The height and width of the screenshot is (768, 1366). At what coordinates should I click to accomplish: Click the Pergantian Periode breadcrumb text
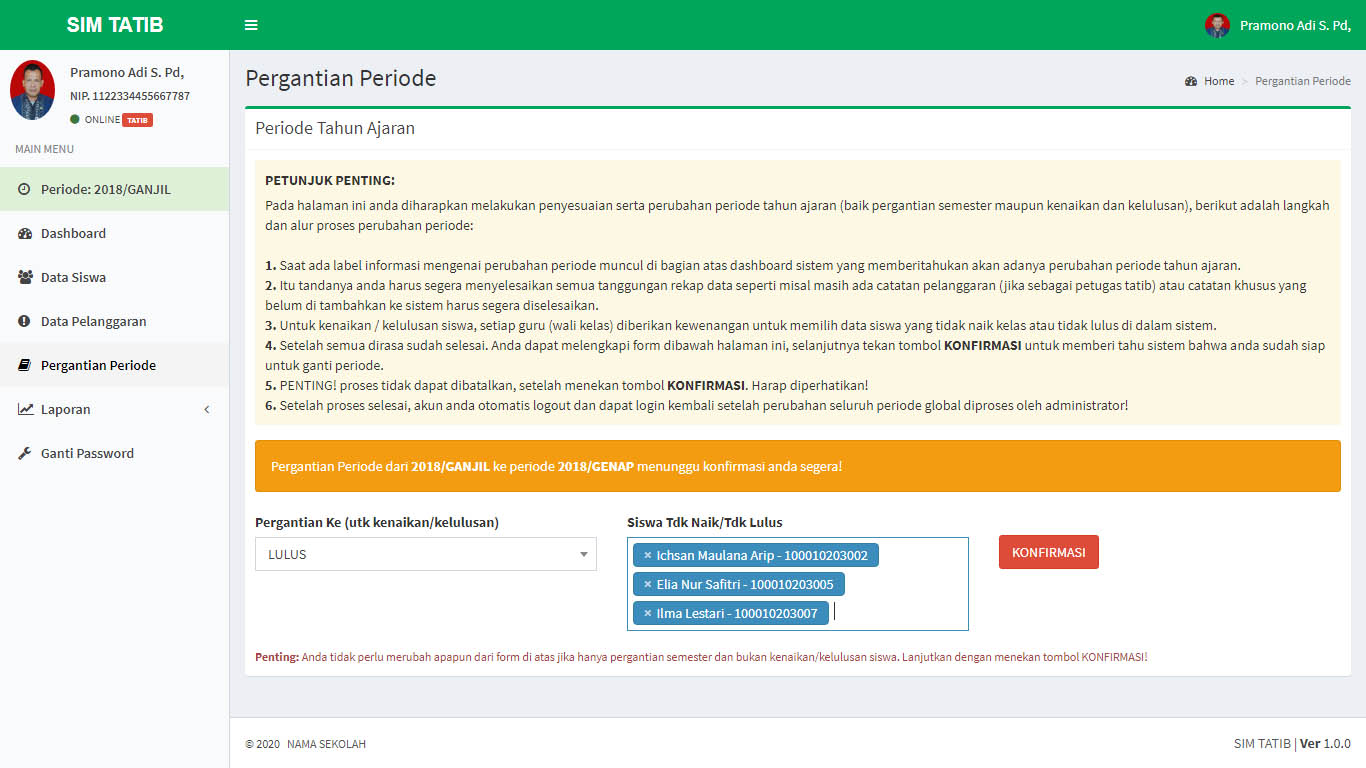tap(1303, 81)
